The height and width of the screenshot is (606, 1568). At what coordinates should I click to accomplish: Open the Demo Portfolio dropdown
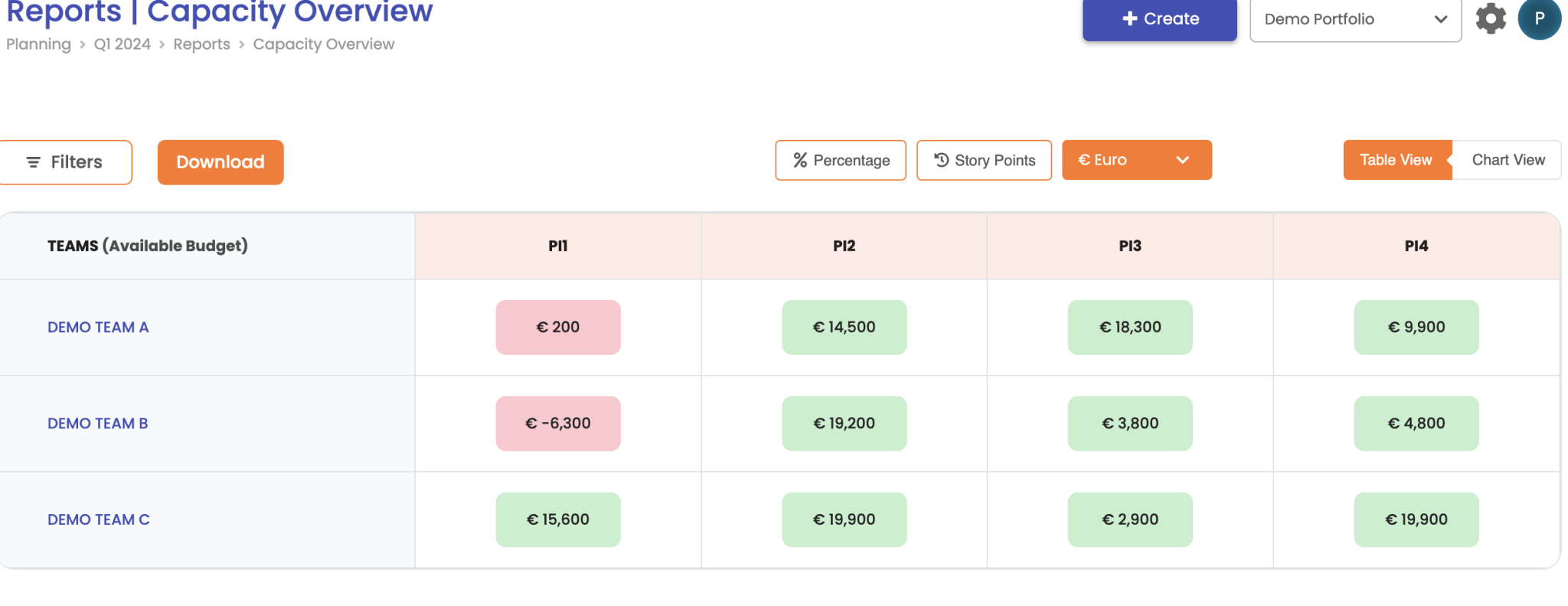1355,19
